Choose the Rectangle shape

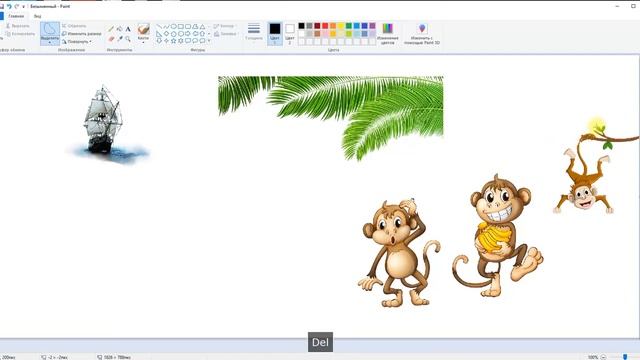pyautogui.click(x=181, y=26)
